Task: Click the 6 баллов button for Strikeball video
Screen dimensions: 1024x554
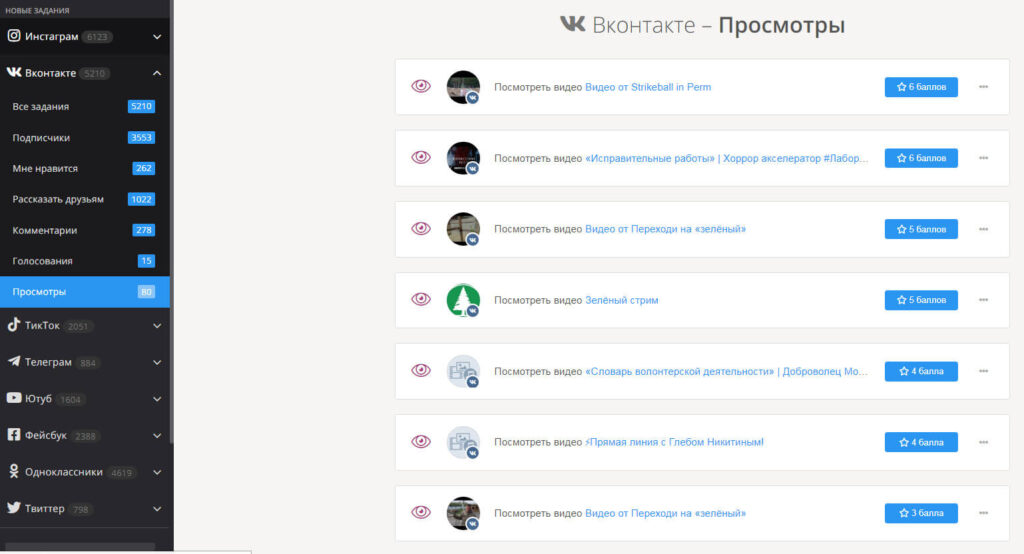Action: point(921,87)
